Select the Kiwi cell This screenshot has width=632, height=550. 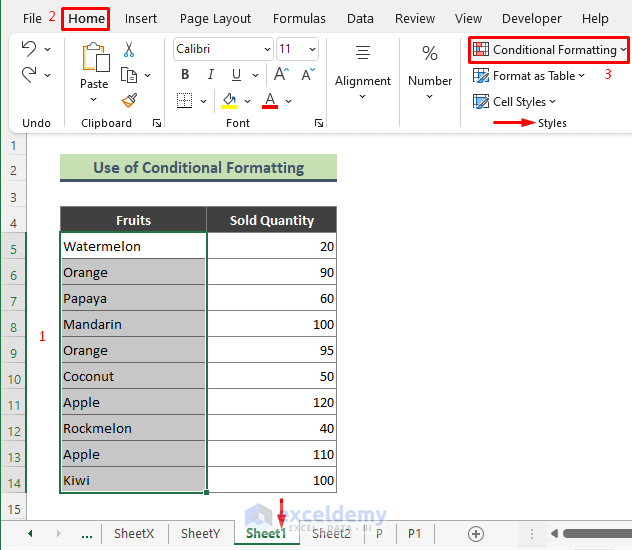click(x=133, y=480)
